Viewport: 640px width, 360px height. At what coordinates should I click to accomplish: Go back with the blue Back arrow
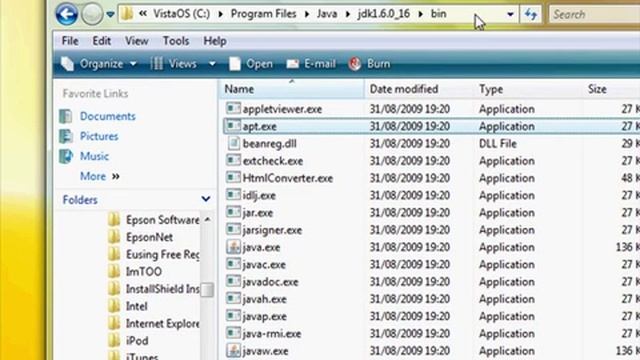coord(67,14)
